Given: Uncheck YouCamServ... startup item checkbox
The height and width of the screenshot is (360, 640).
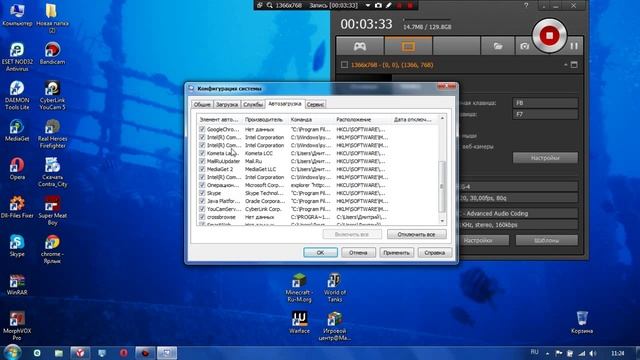Looking at the screenshot, I should pyautogui.click(x=202, y=209).
